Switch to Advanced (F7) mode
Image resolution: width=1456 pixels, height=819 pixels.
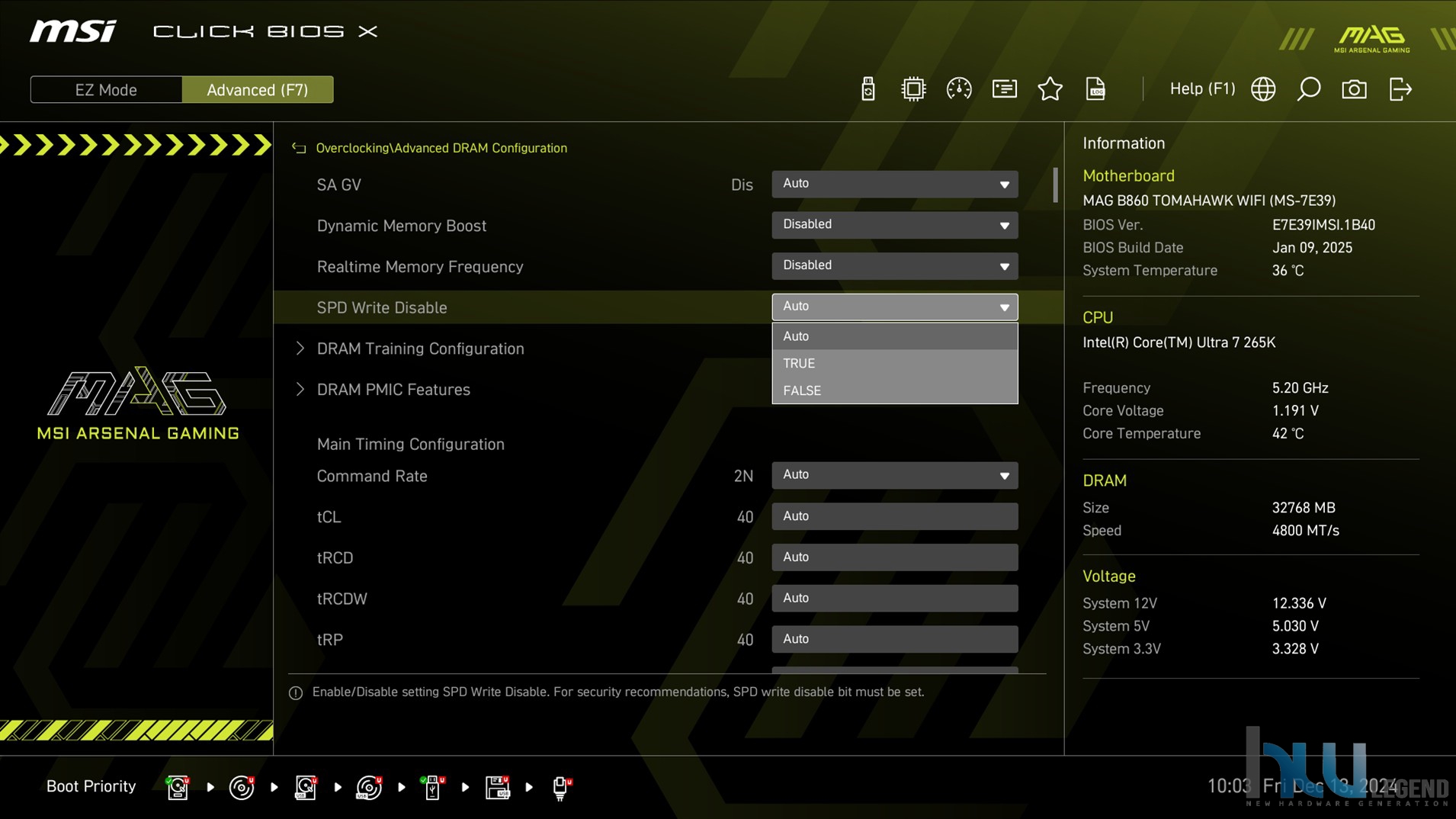pyautogui.click(x=258, y=89)
